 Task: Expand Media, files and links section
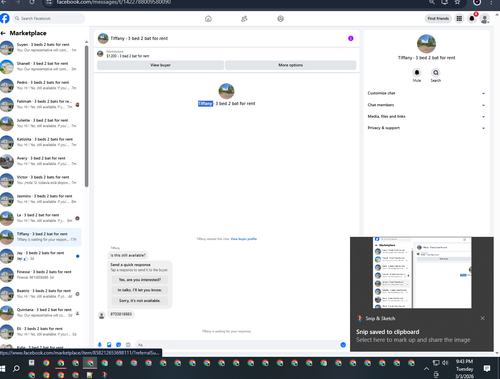tap(426, 116)
